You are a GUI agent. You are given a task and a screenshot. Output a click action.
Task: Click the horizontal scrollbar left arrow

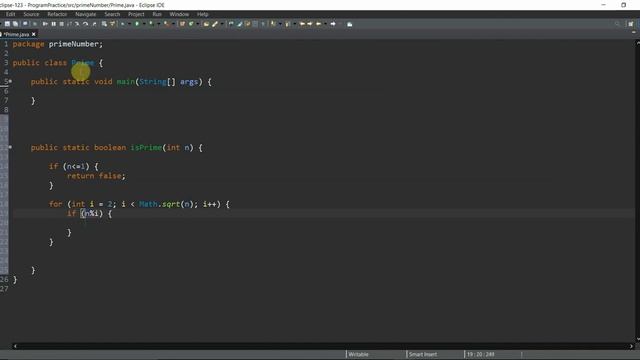[x=15, y=346]
